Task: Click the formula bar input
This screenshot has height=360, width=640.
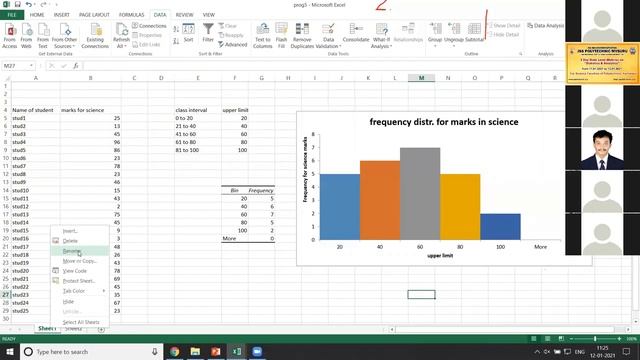Action: 322,66
